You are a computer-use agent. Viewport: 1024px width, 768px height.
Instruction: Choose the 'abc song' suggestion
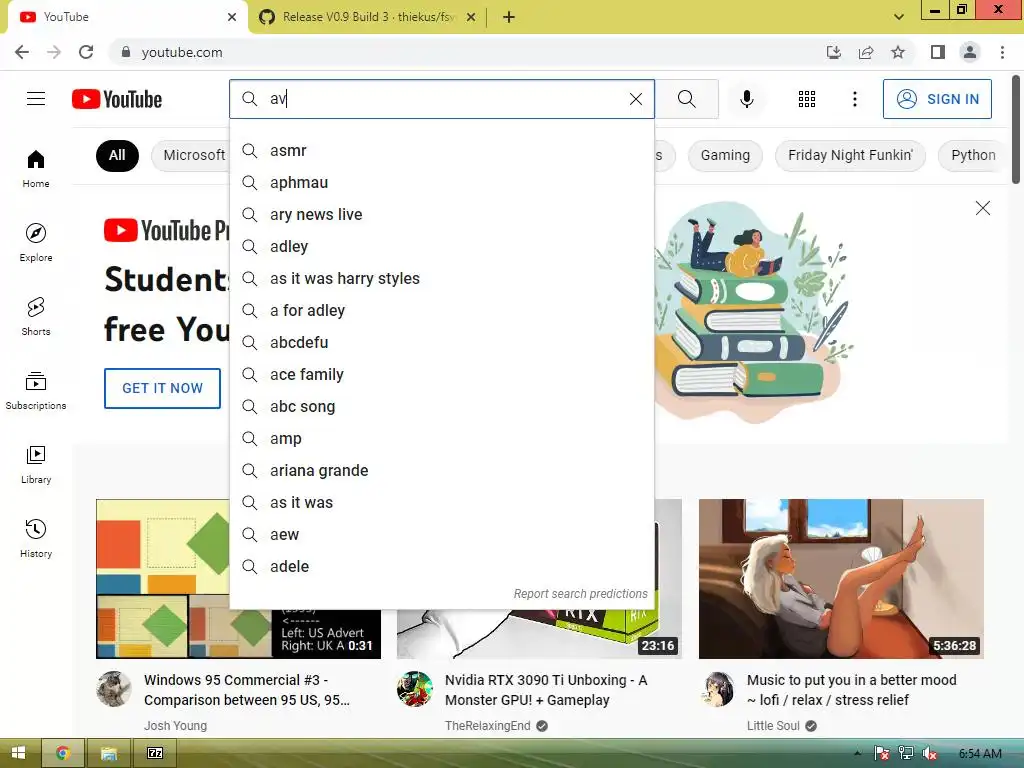(442, 407)
